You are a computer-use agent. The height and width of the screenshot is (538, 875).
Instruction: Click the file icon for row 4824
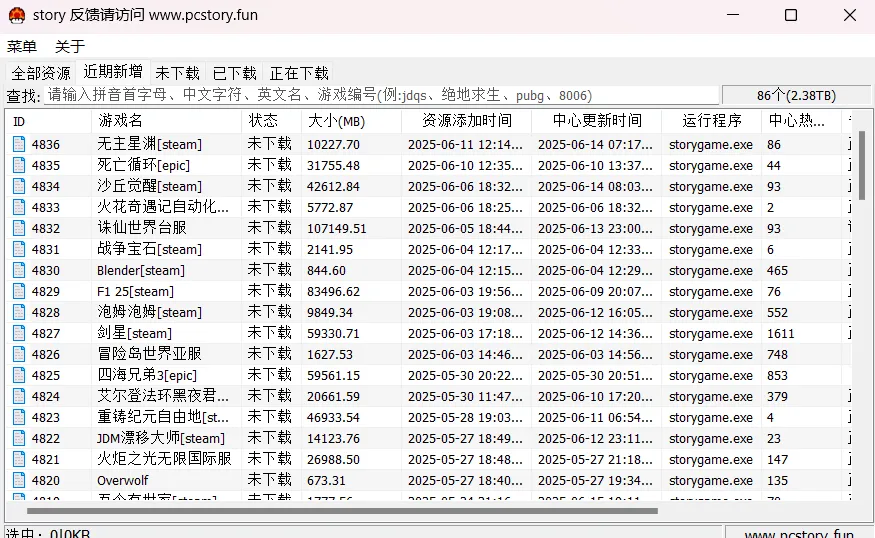(19, 396)
